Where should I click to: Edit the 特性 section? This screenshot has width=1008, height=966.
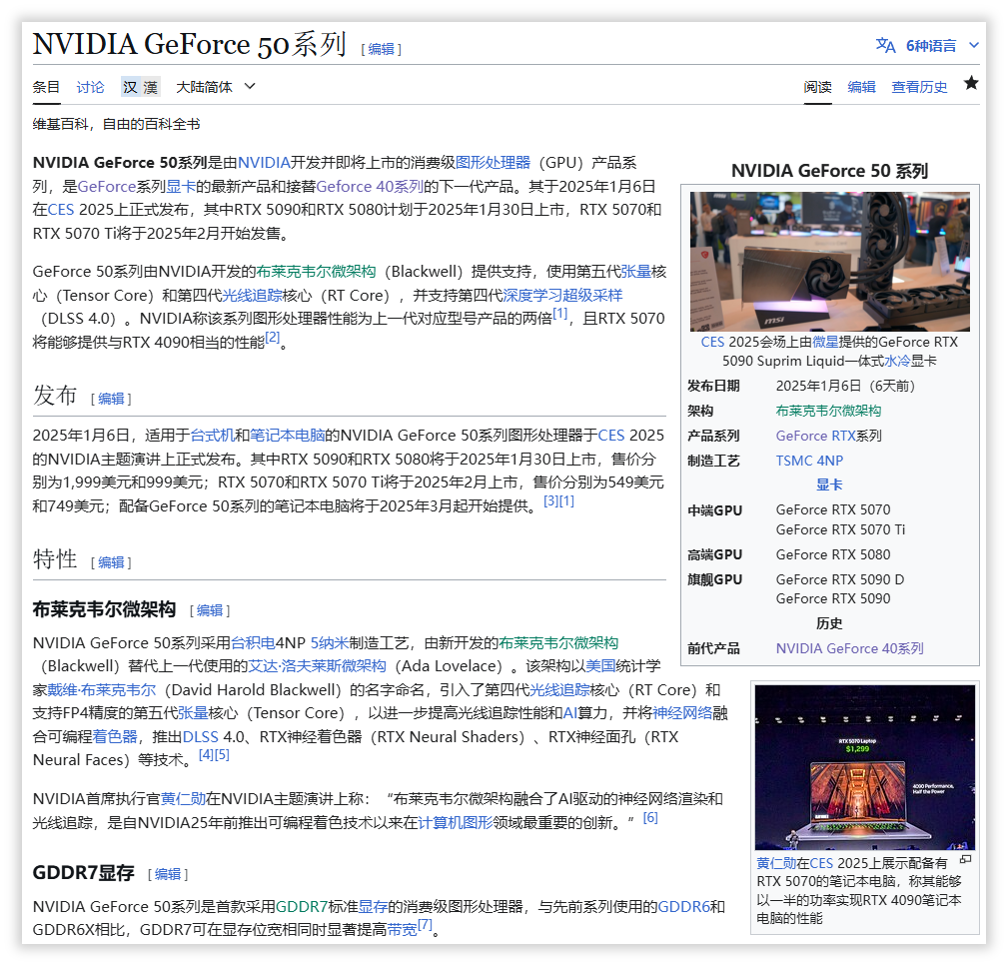pos(111,562)
